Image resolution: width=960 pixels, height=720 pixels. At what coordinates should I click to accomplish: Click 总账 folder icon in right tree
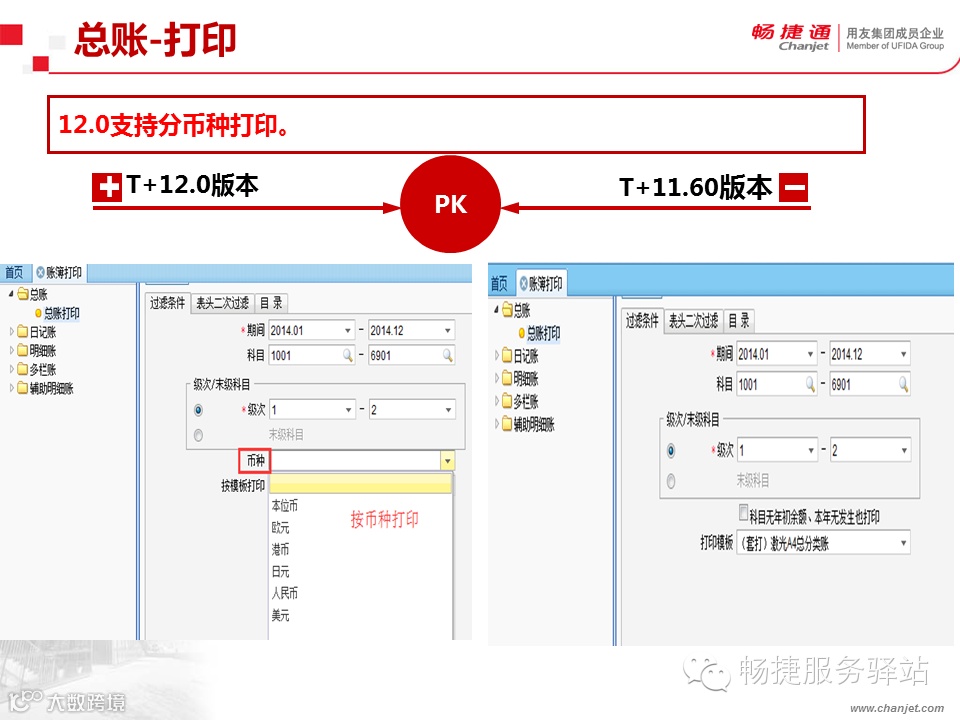(507, 310)
